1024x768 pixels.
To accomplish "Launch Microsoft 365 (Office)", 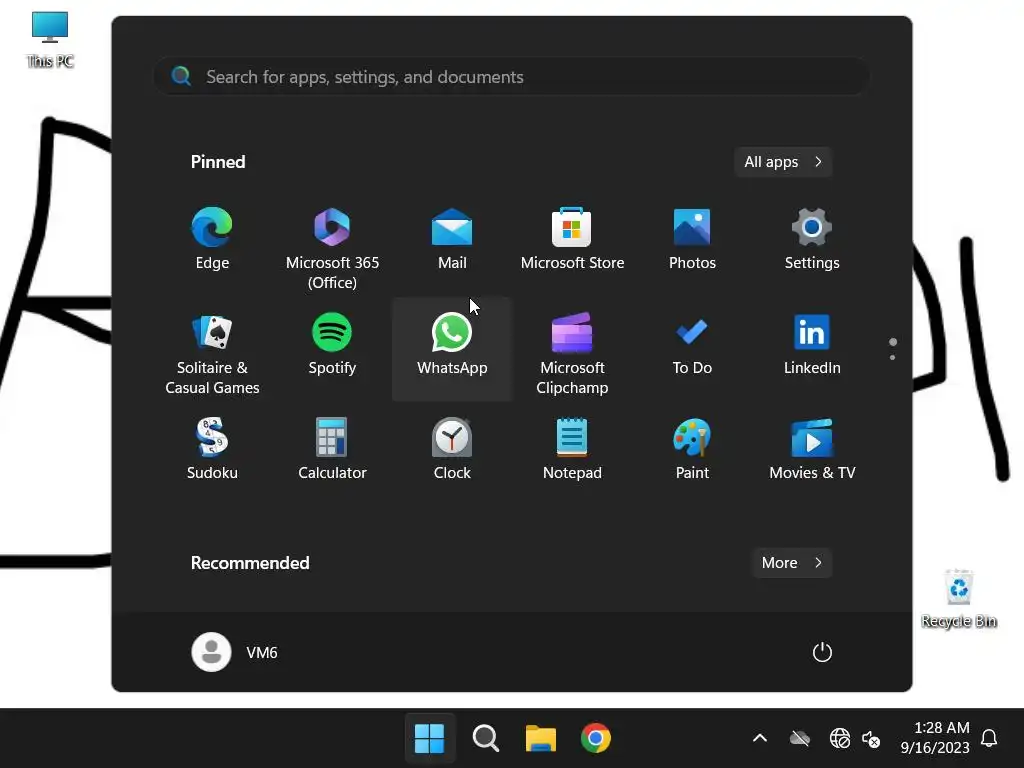I will click(332, 249).
